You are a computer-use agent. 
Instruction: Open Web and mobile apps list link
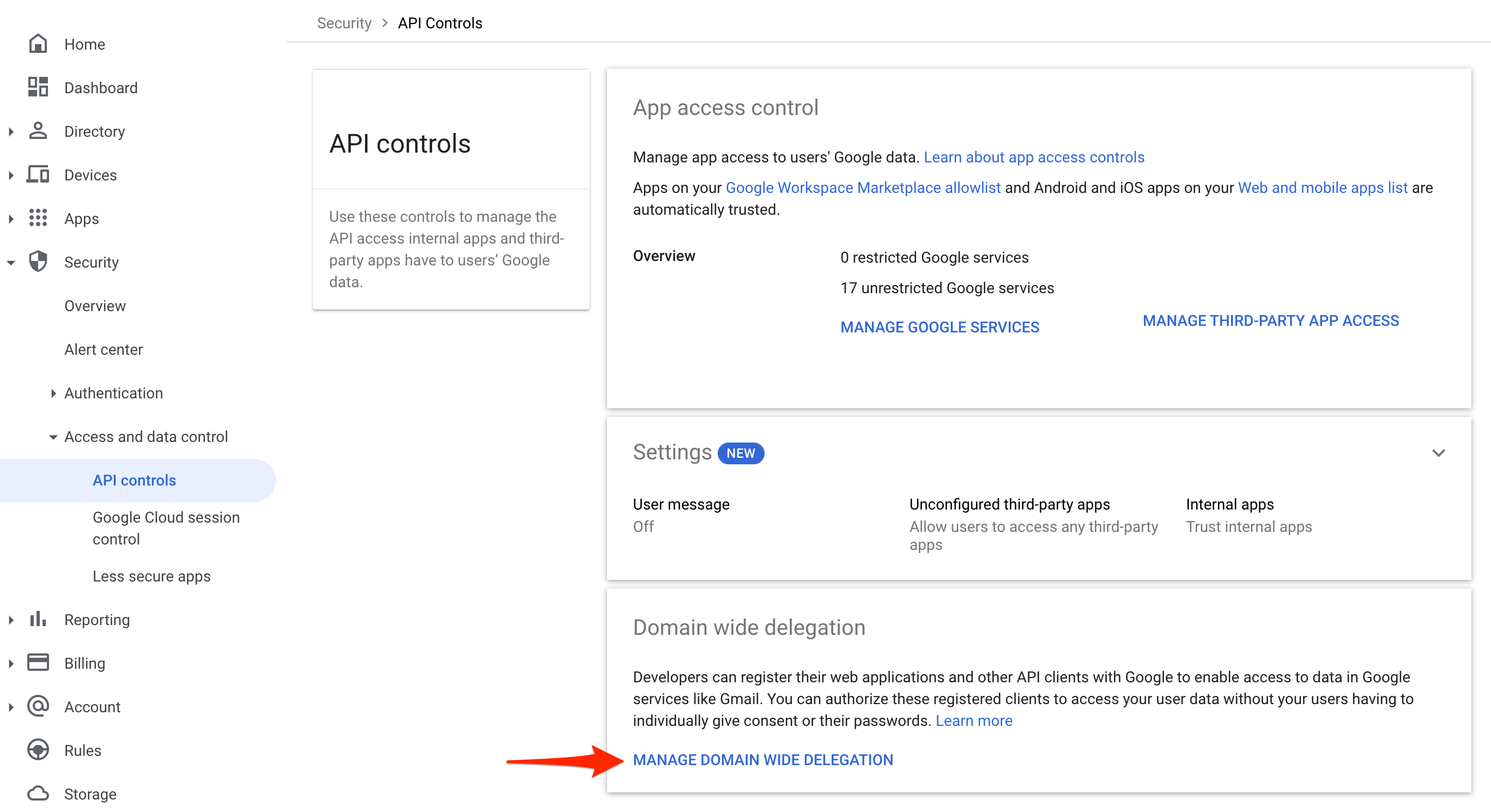click(x=1323, y=188)
